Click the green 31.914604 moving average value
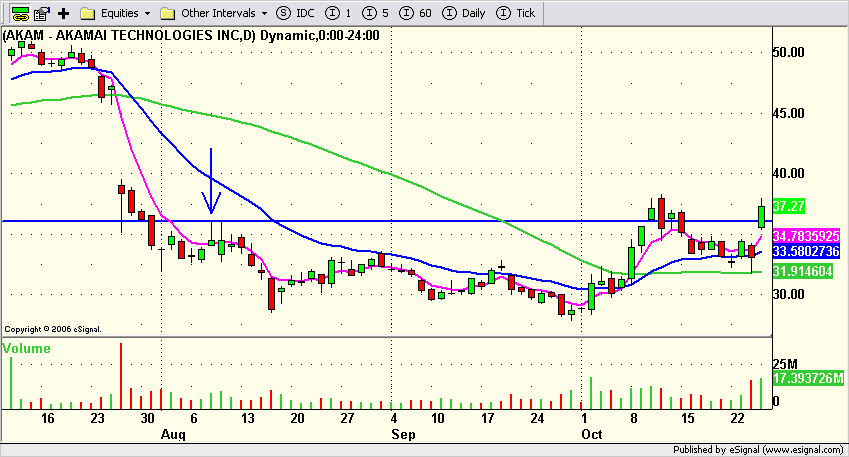Screen dimensions: 849x457 [x=802, y=271]
